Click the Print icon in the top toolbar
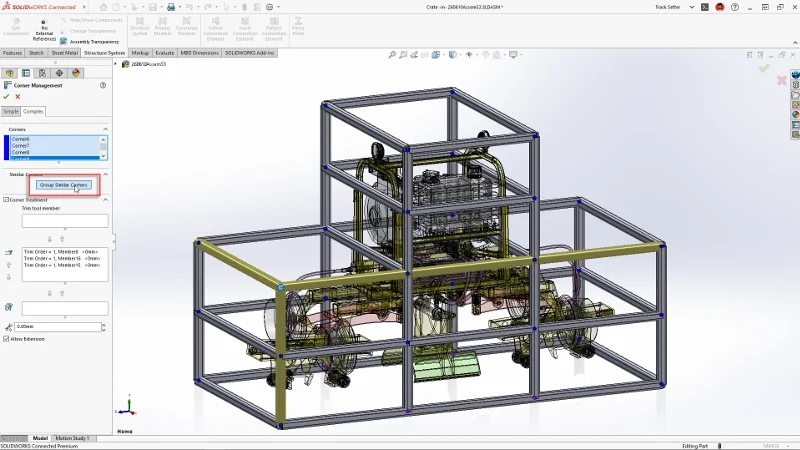The height and width of the screenshot is (450, 800). point(171,6)
